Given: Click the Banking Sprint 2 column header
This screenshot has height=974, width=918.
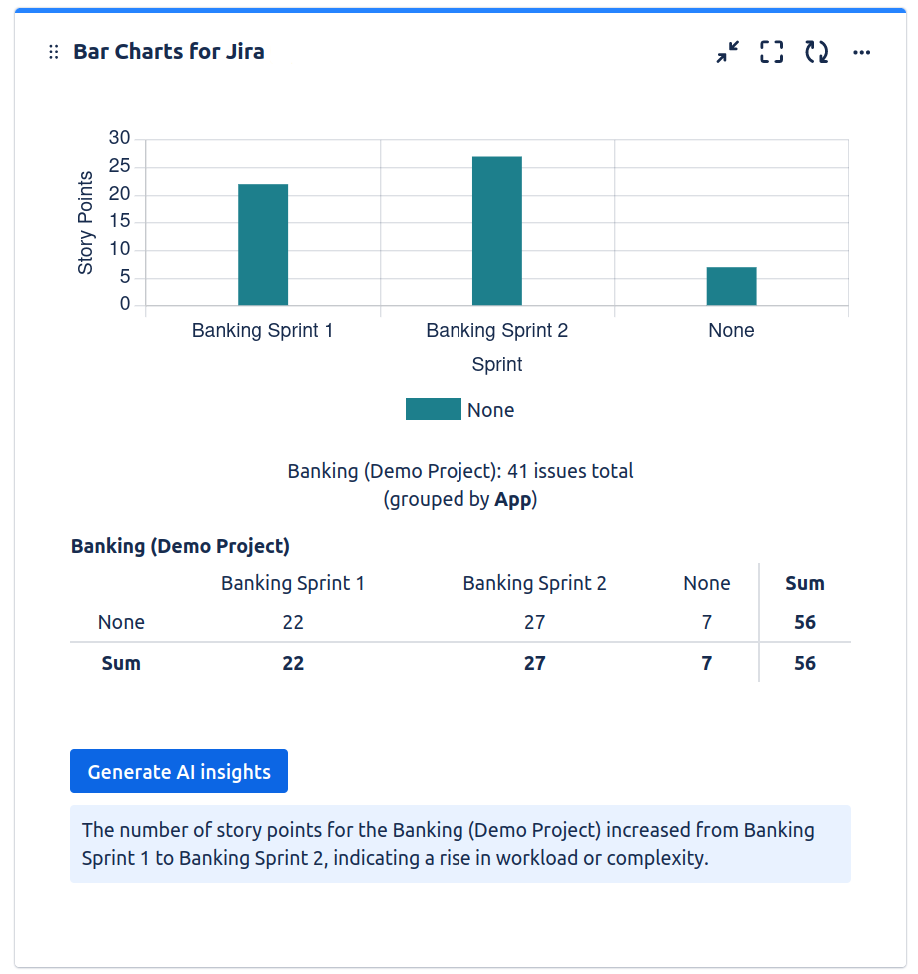Looking at the screenshot, I should (x=534, y=583).
